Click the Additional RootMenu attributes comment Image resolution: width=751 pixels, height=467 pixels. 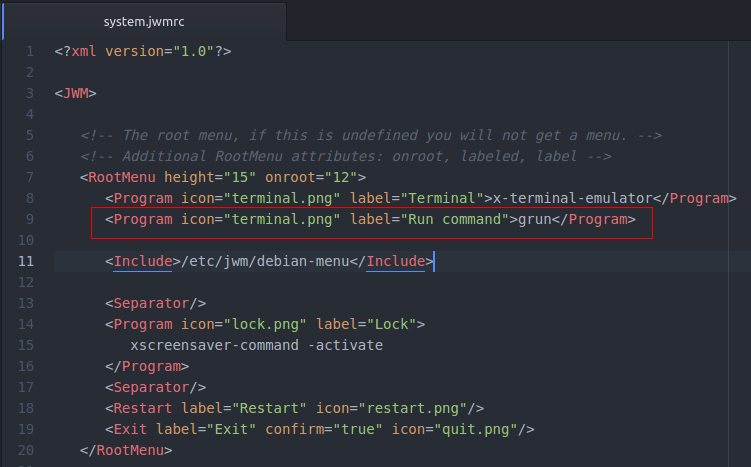346,156
